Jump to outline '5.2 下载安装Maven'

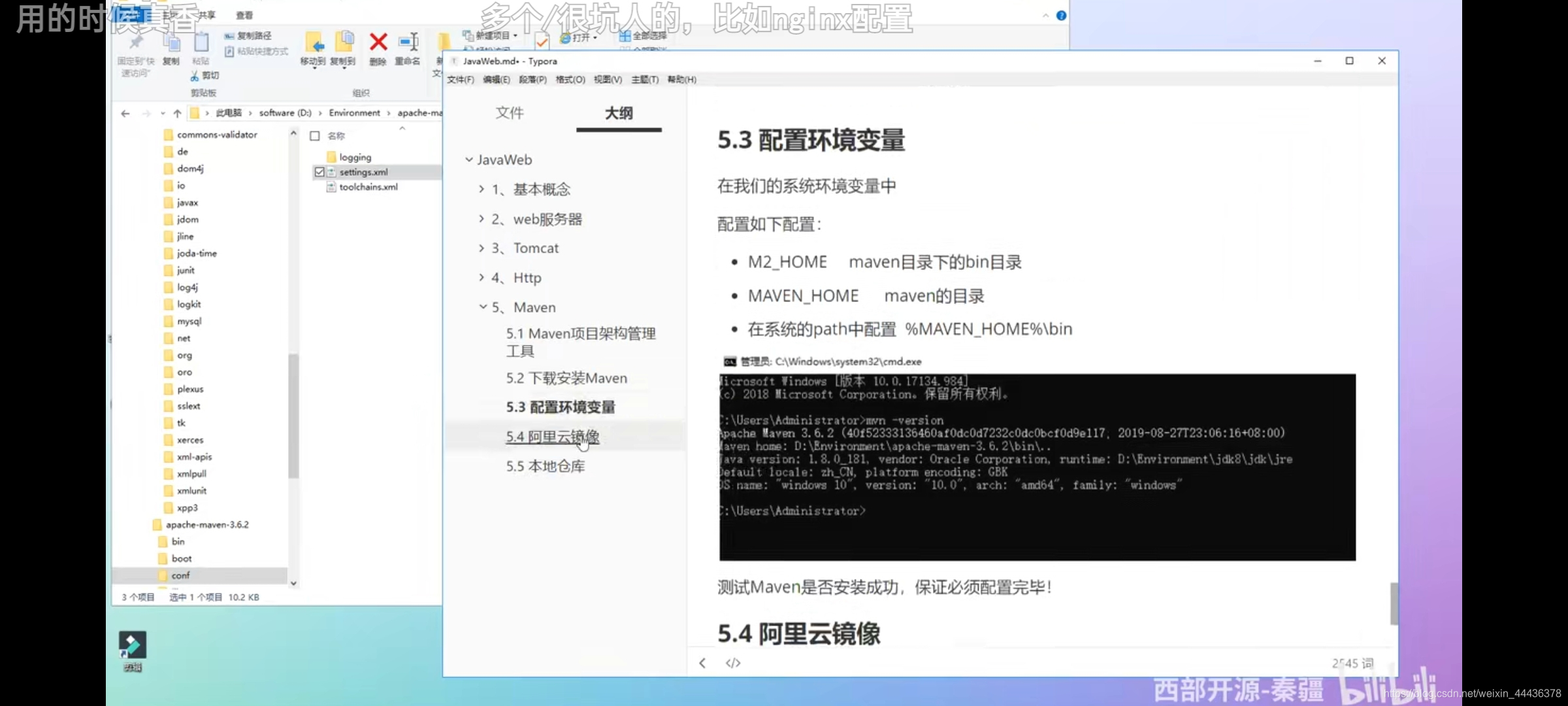point(566,378)
